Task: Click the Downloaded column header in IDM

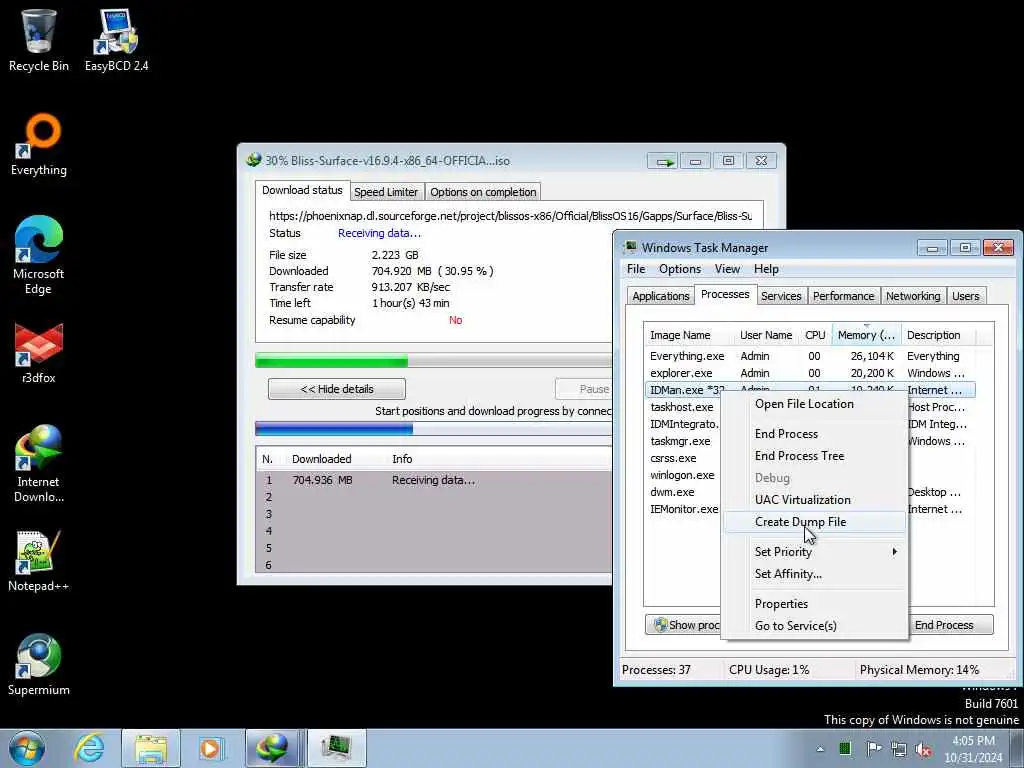Action: pyautogui.click(x=321, y=459)
